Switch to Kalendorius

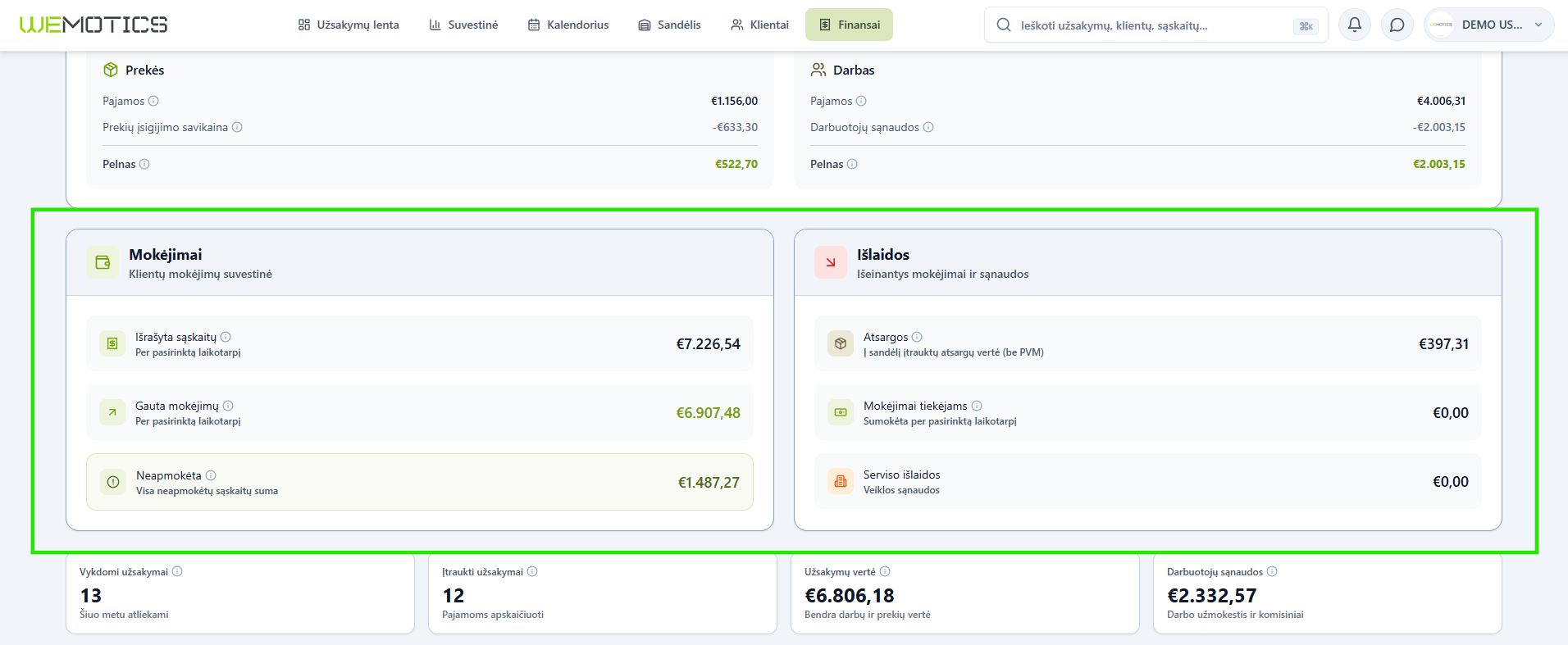tap(568, 25)
